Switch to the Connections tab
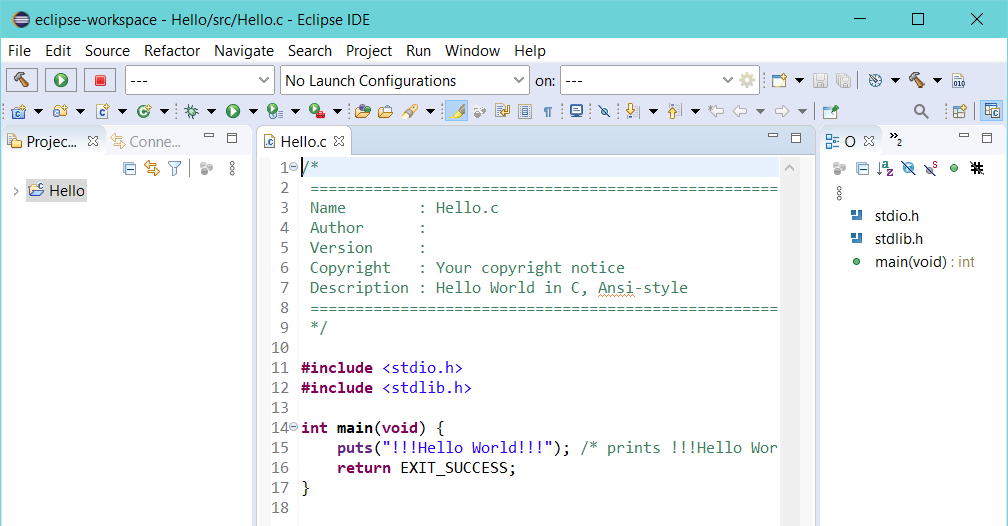This screenshot has width=1008, height=526. coord(147,141)
